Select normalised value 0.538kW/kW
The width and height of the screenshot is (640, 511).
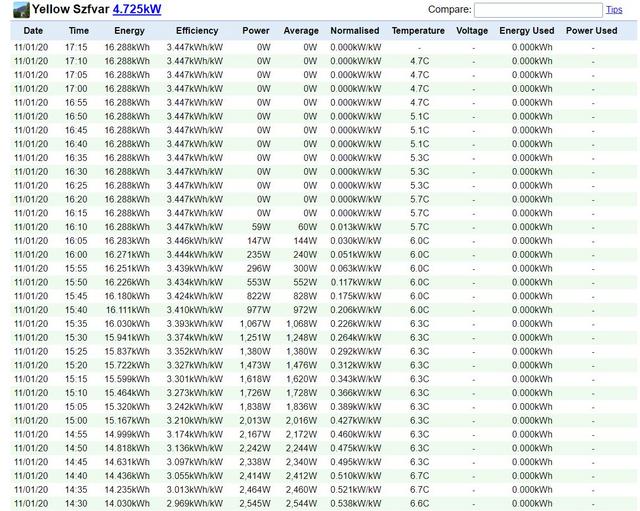tap(356, 504)
